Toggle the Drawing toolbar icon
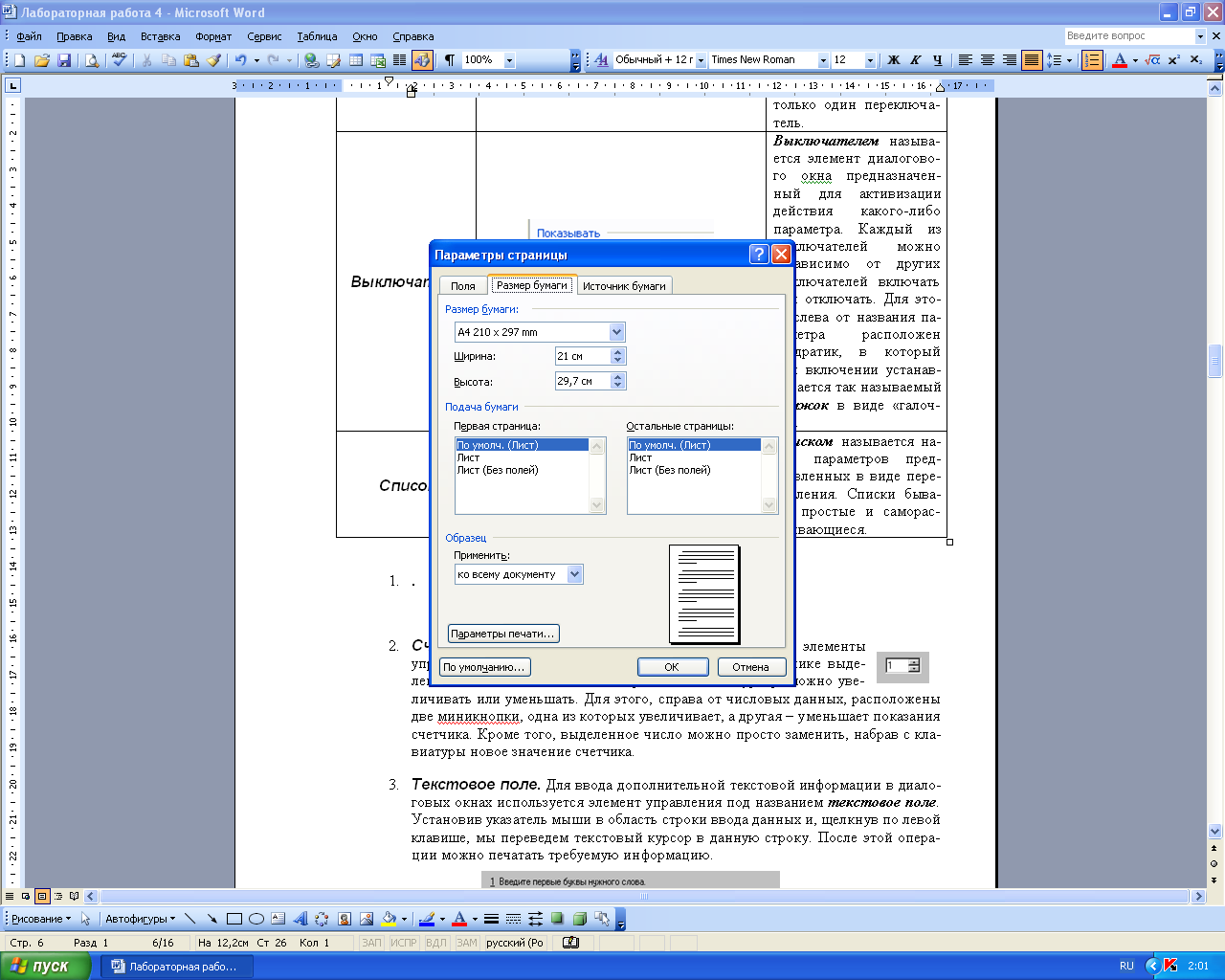 point(422,60)
